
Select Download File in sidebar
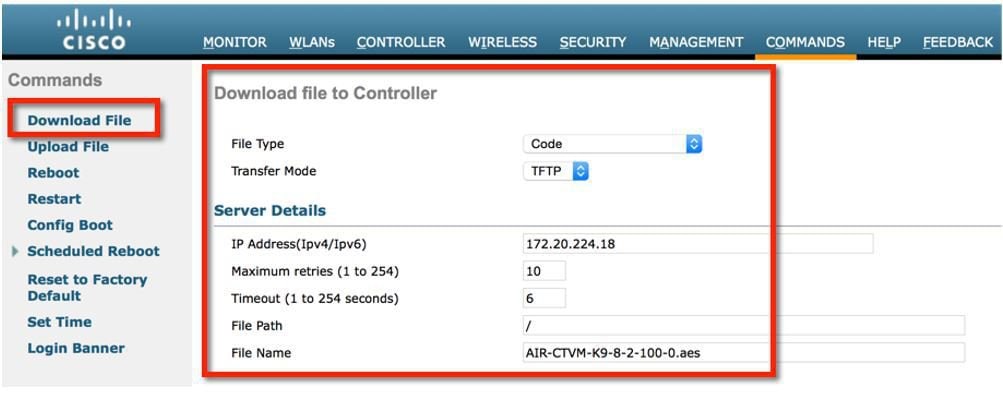tap(79, 120)
